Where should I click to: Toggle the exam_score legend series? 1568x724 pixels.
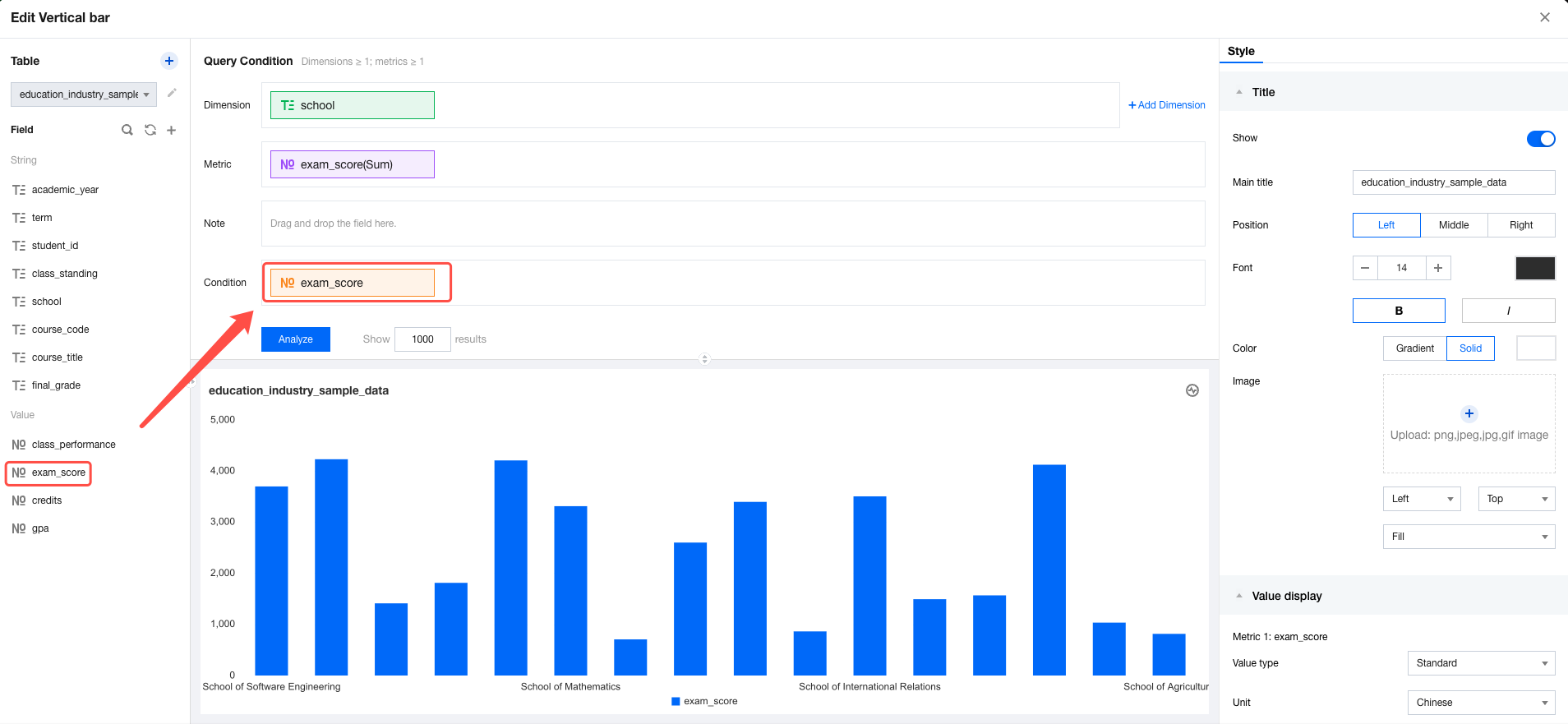click(704, 701)
